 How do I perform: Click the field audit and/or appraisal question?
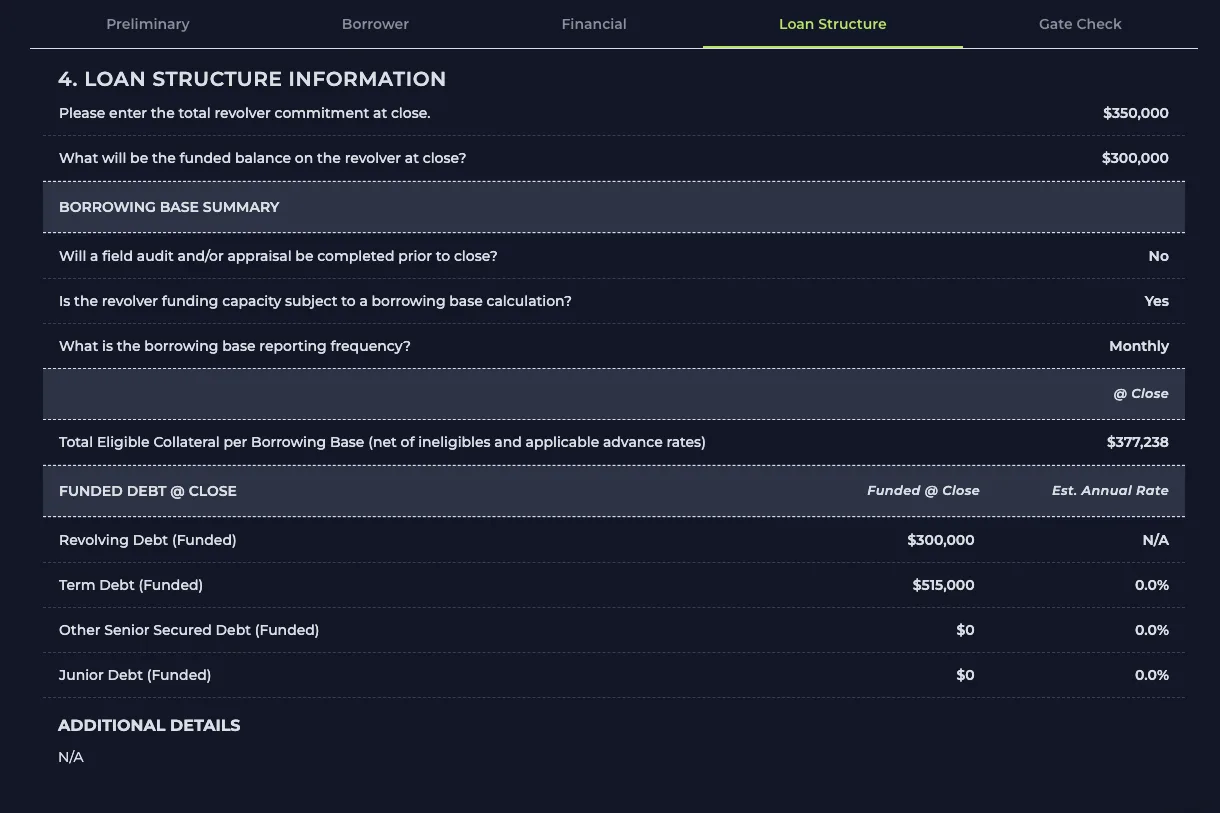point(278,256)
